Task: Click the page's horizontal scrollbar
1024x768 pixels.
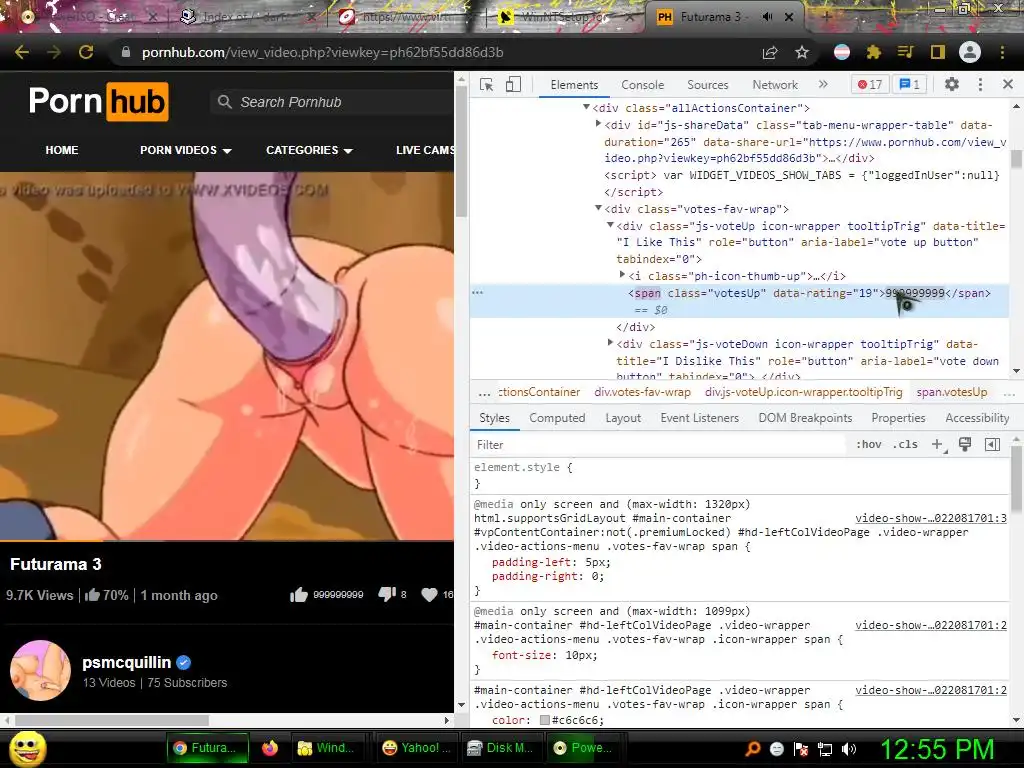Action: pos(111,720)
